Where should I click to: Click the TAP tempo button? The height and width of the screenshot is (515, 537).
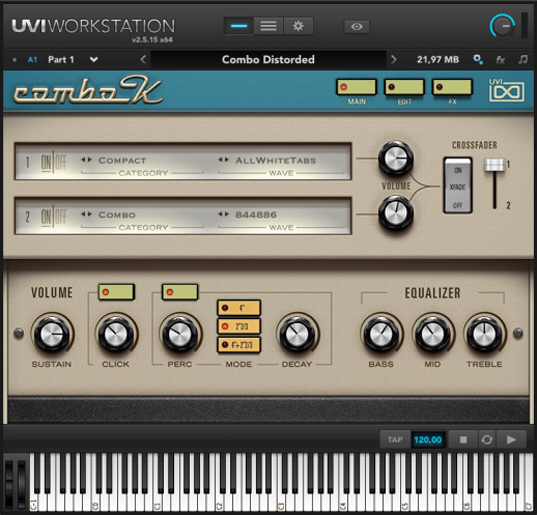tap(395, 439)
